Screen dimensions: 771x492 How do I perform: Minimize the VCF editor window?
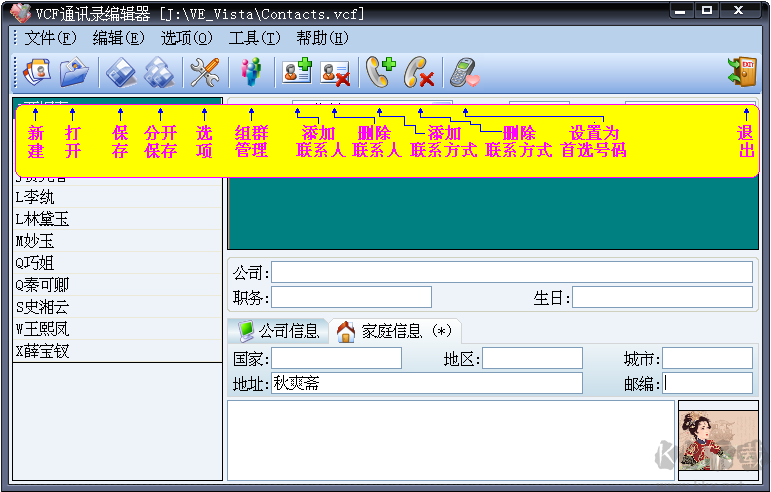[681, 11]
